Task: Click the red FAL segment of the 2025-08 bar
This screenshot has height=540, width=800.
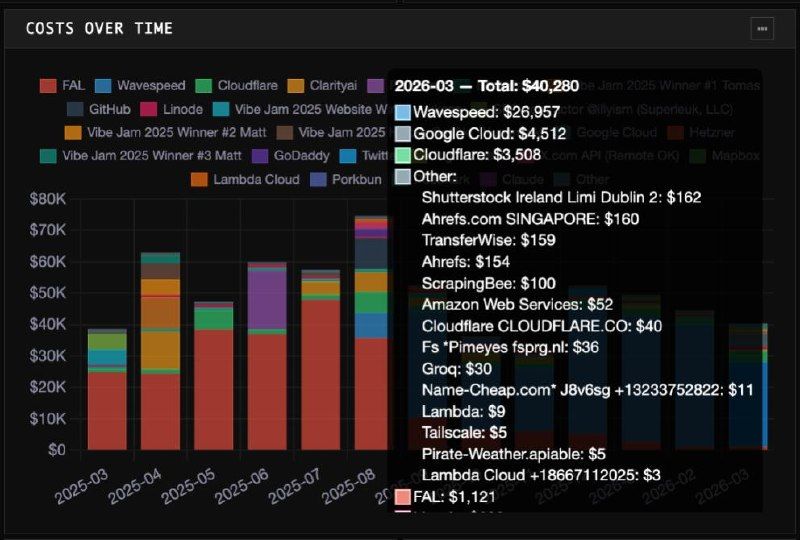Action: coord(371,394)
